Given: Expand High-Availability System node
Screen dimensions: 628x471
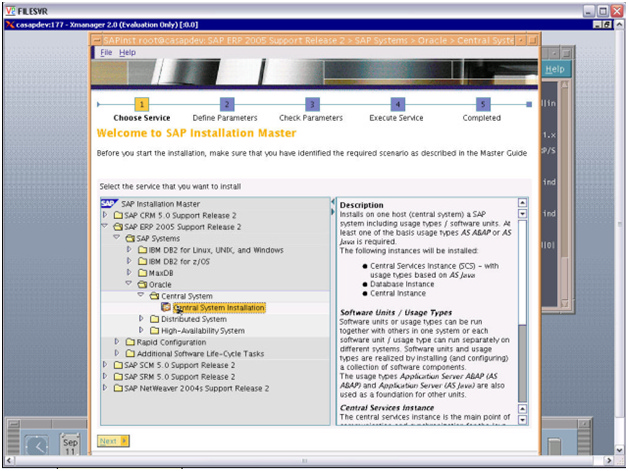Looking at the screenshot, I should point(141,331).
